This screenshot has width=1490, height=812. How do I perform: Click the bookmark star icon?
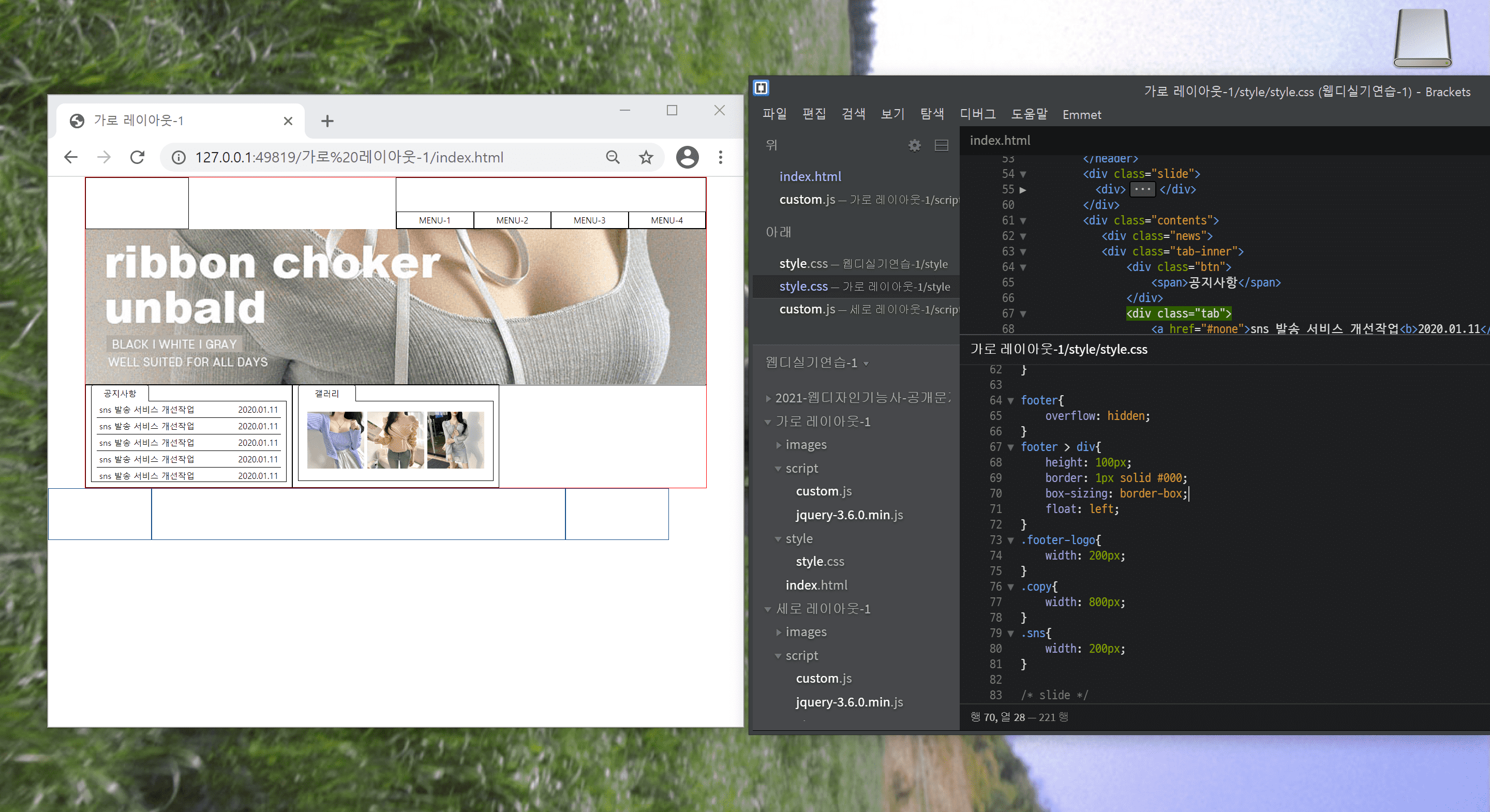[646, 157]
